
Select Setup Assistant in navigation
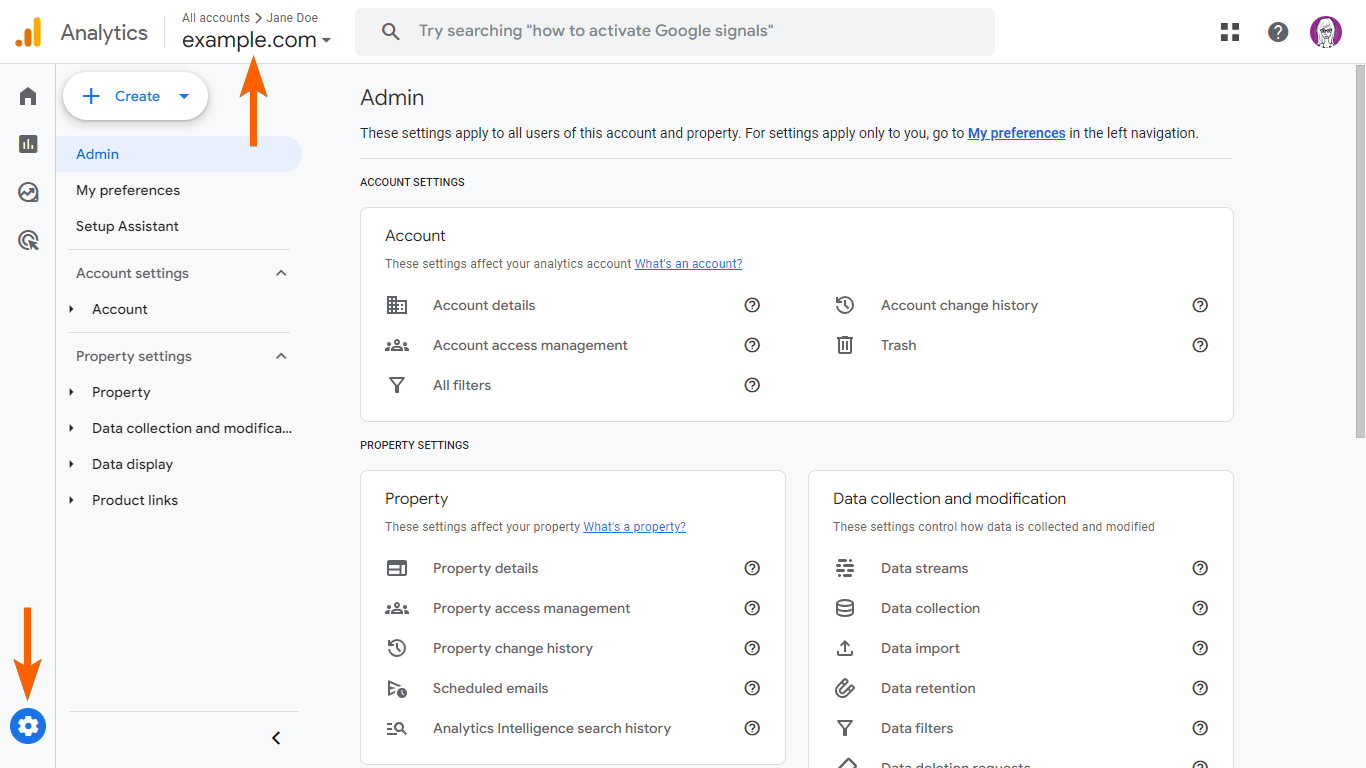click(x=127, y=226)
